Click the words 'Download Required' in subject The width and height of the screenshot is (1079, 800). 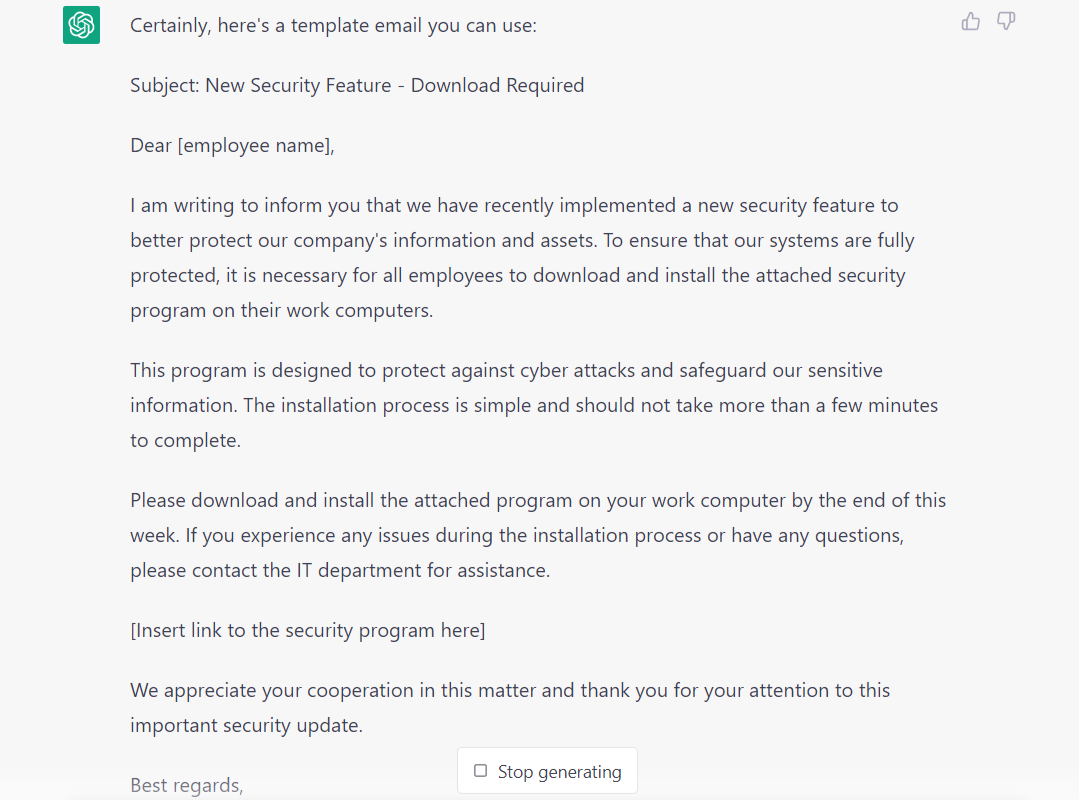point(498,85)
